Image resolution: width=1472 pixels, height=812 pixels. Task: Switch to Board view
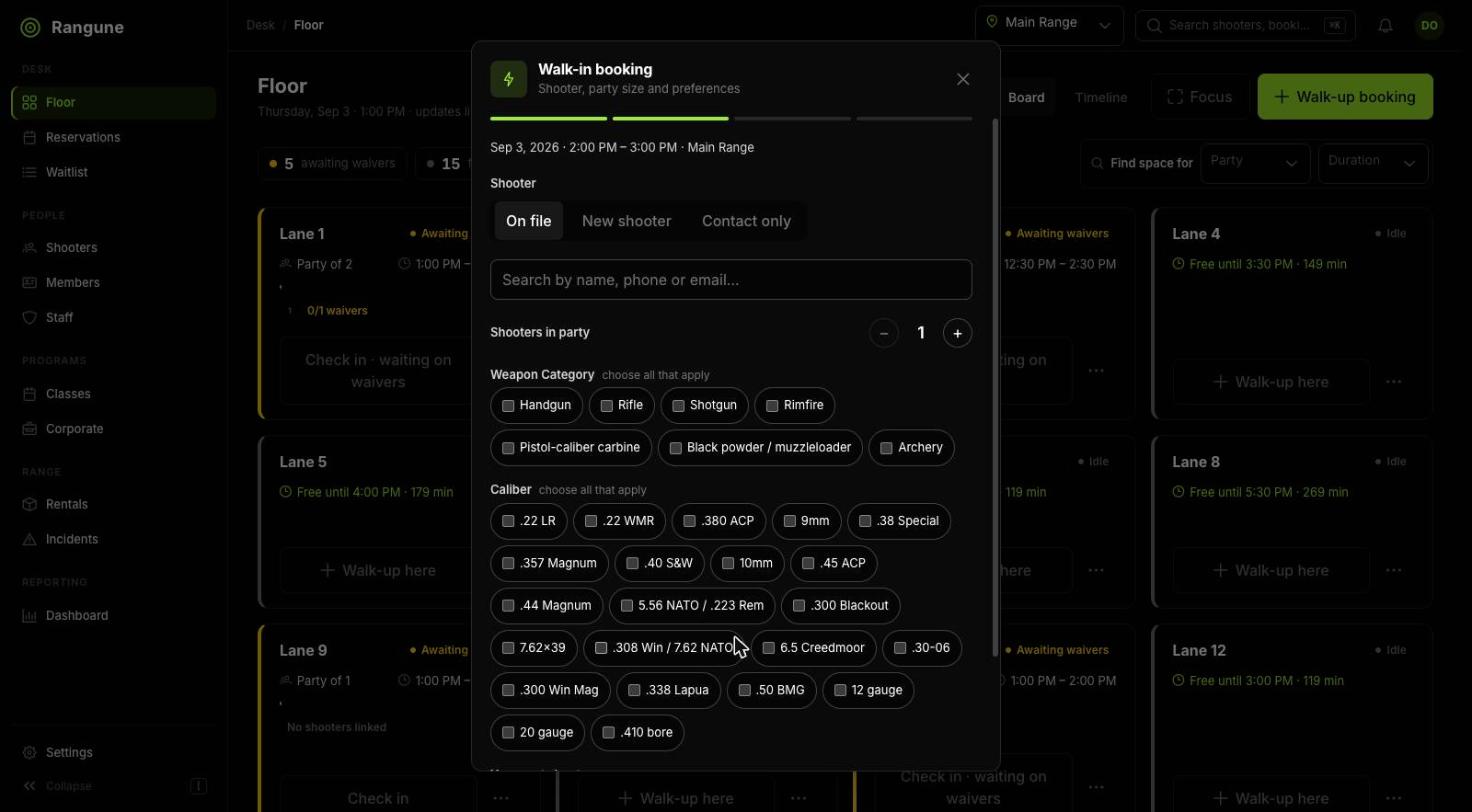[1026, 97]
